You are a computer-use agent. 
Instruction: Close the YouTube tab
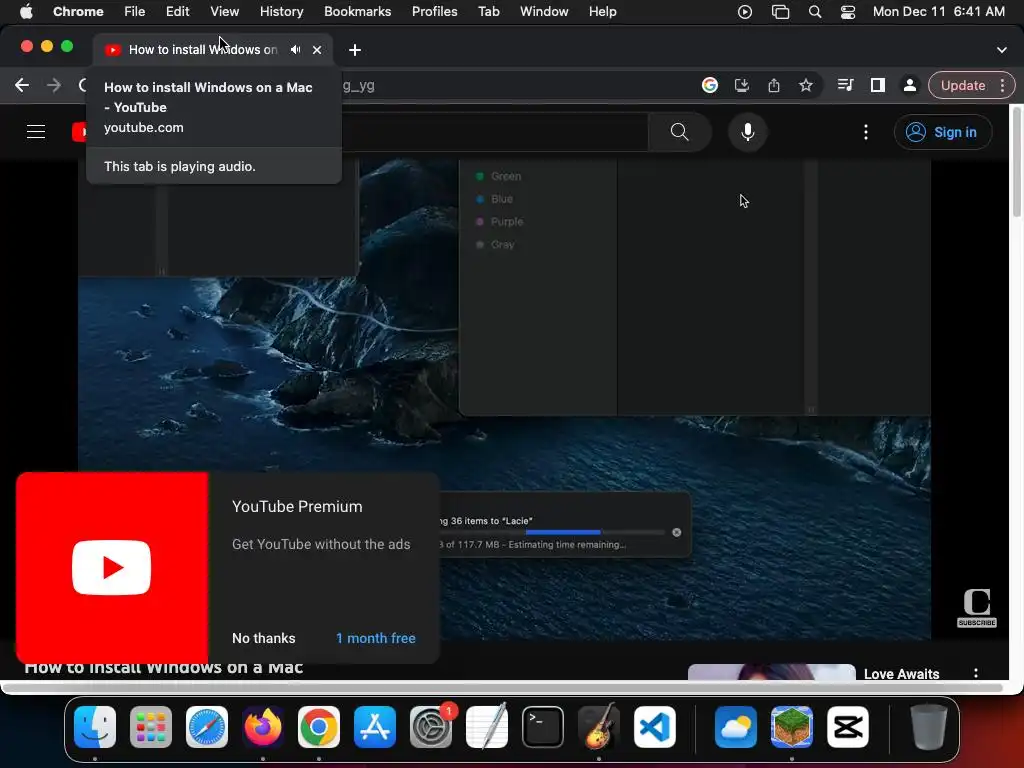(317, 50)
